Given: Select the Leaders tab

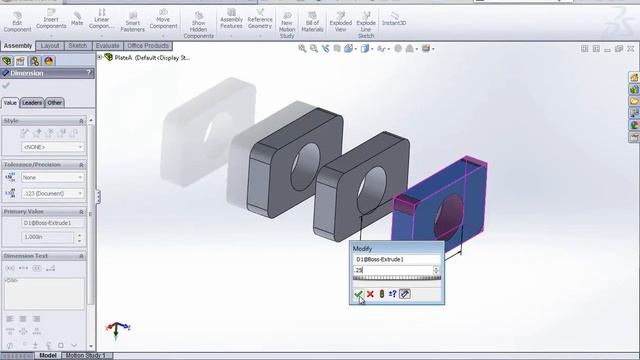Looking at the screenshot, I should (x=32, y=103).
